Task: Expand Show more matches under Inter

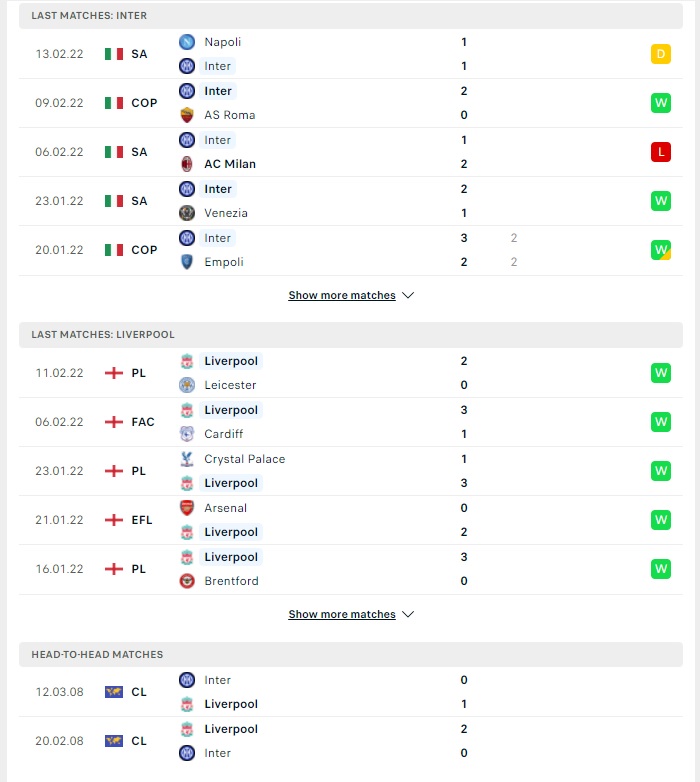Action: pos(342,295)
